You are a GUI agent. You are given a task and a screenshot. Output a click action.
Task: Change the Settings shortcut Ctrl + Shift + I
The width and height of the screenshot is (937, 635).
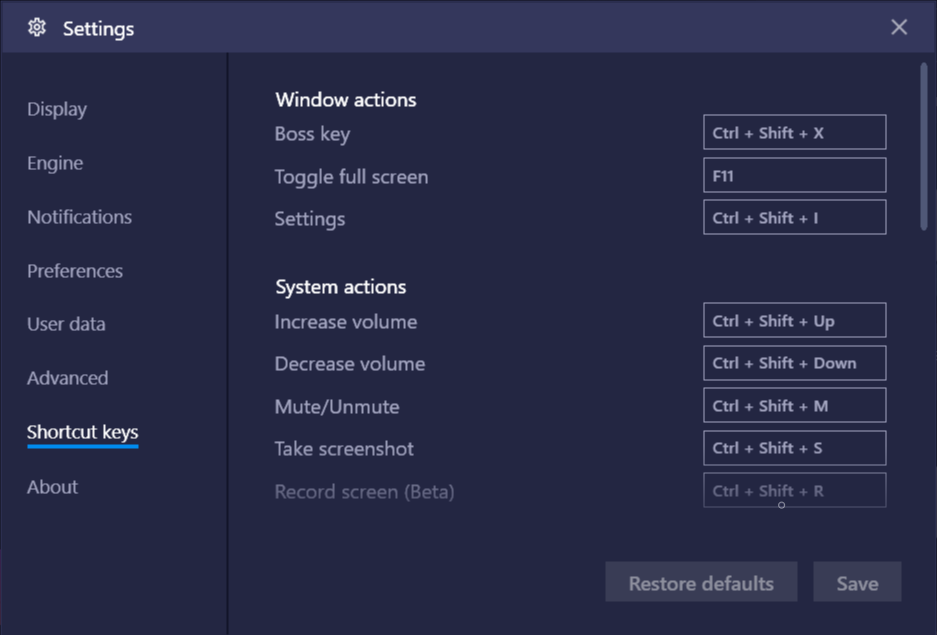point(794,217)
